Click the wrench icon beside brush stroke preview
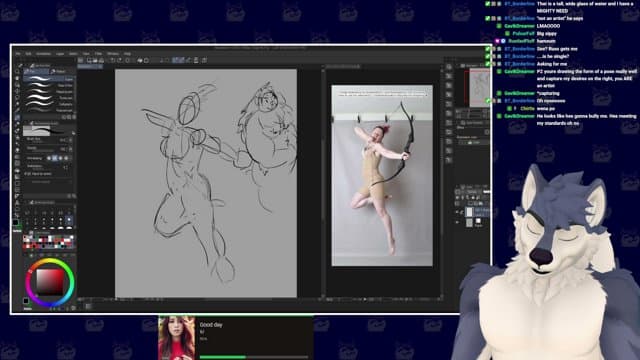 [73, 133]
